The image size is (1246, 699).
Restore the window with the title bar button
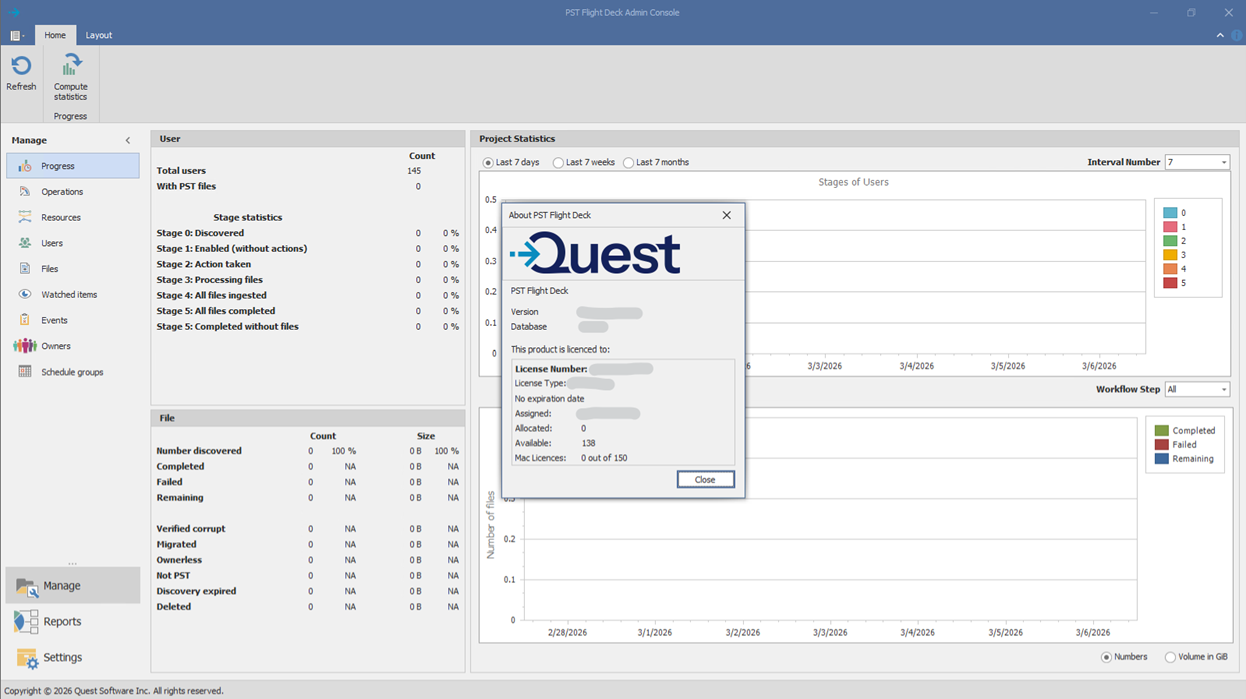pos(1191,13)
